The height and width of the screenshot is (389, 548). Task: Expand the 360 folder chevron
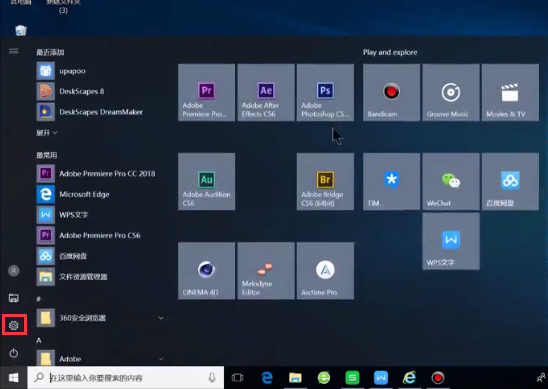(161, 318)
